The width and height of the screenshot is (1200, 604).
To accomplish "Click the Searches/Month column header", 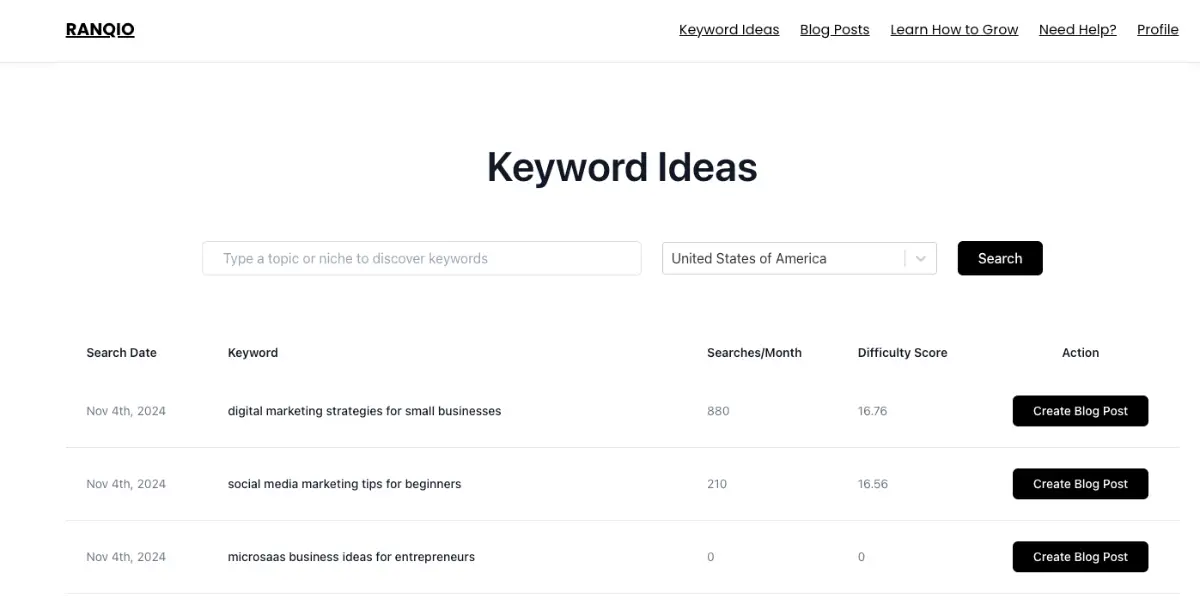I will coord(754,352).
